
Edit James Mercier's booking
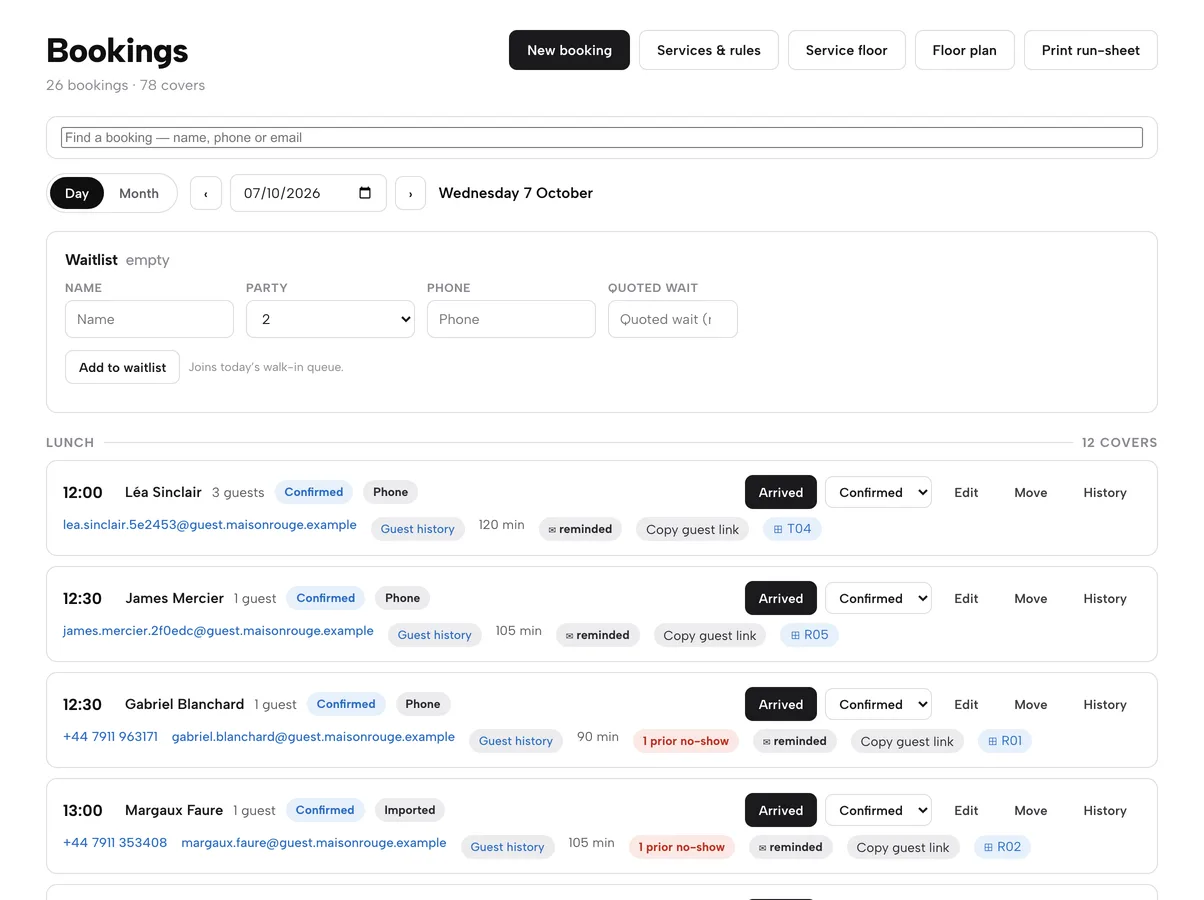966,598
